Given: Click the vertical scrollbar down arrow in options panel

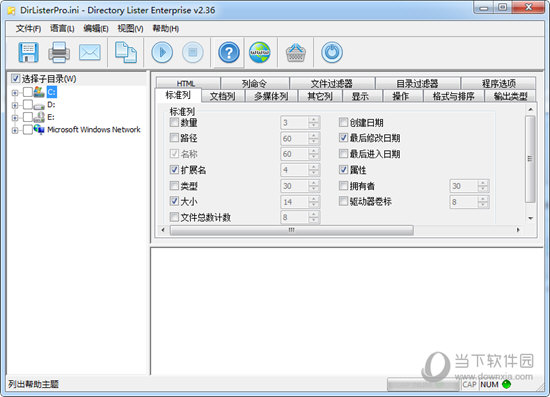Looking at the screenshot, I should tap(530, 218).
